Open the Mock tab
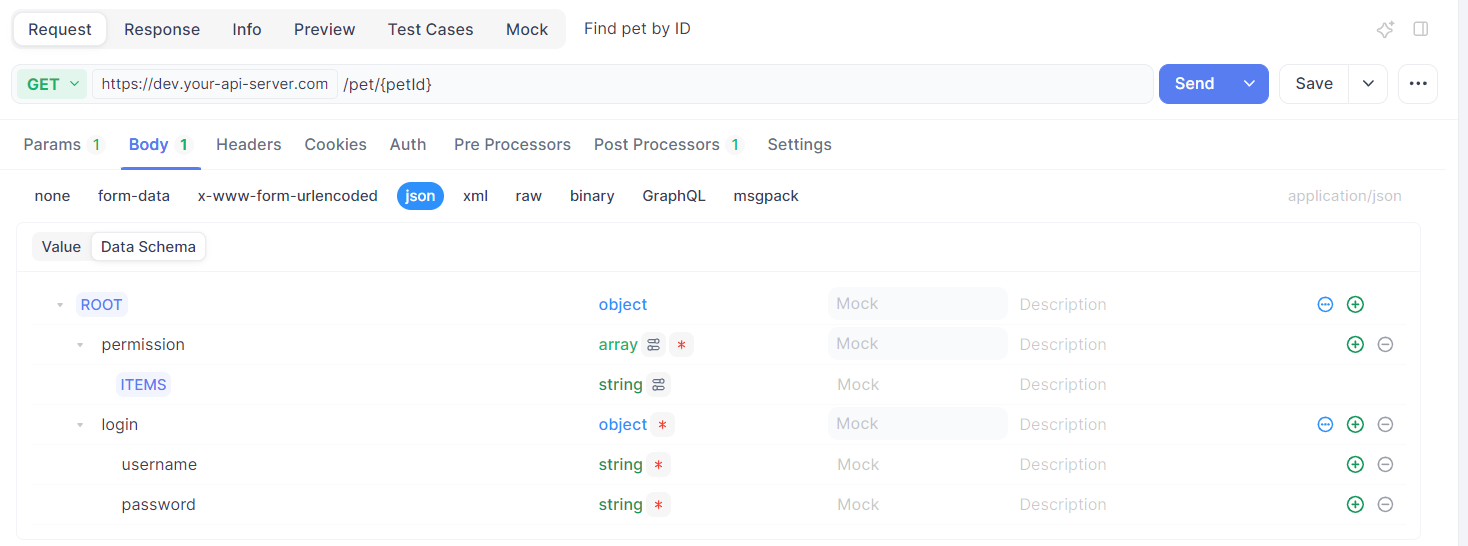 pos(527,29)
